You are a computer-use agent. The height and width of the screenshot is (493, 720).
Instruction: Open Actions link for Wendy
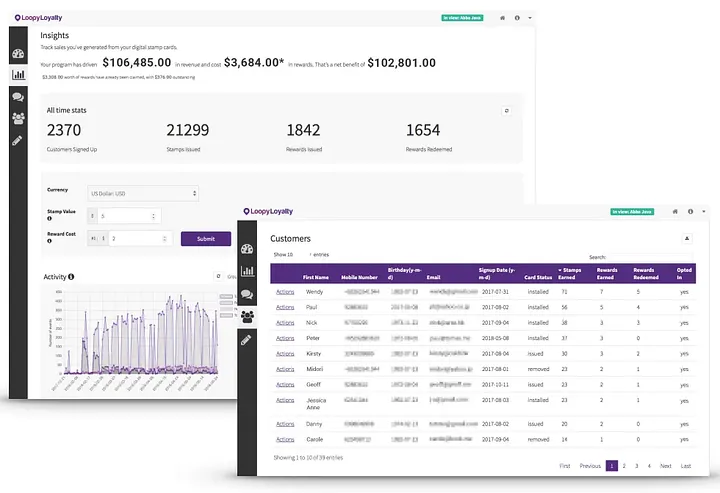click(x=285, y=292)
